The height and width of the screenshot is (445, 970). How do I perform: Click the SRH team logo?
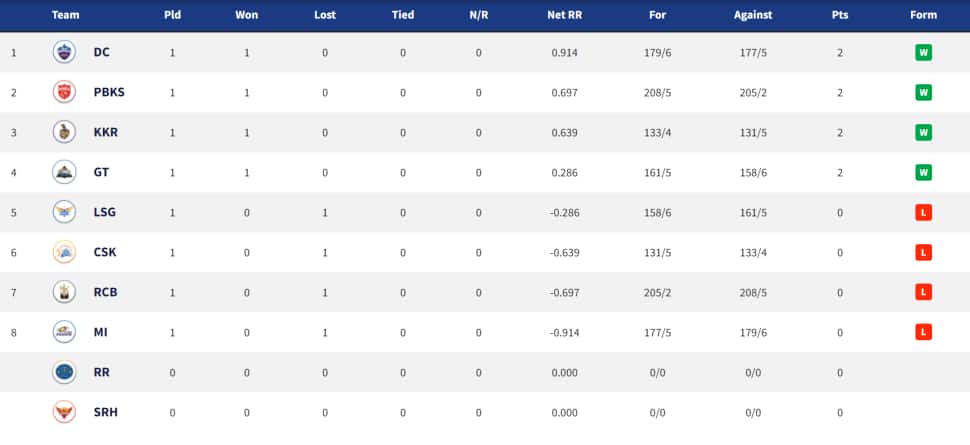[64, 412]
